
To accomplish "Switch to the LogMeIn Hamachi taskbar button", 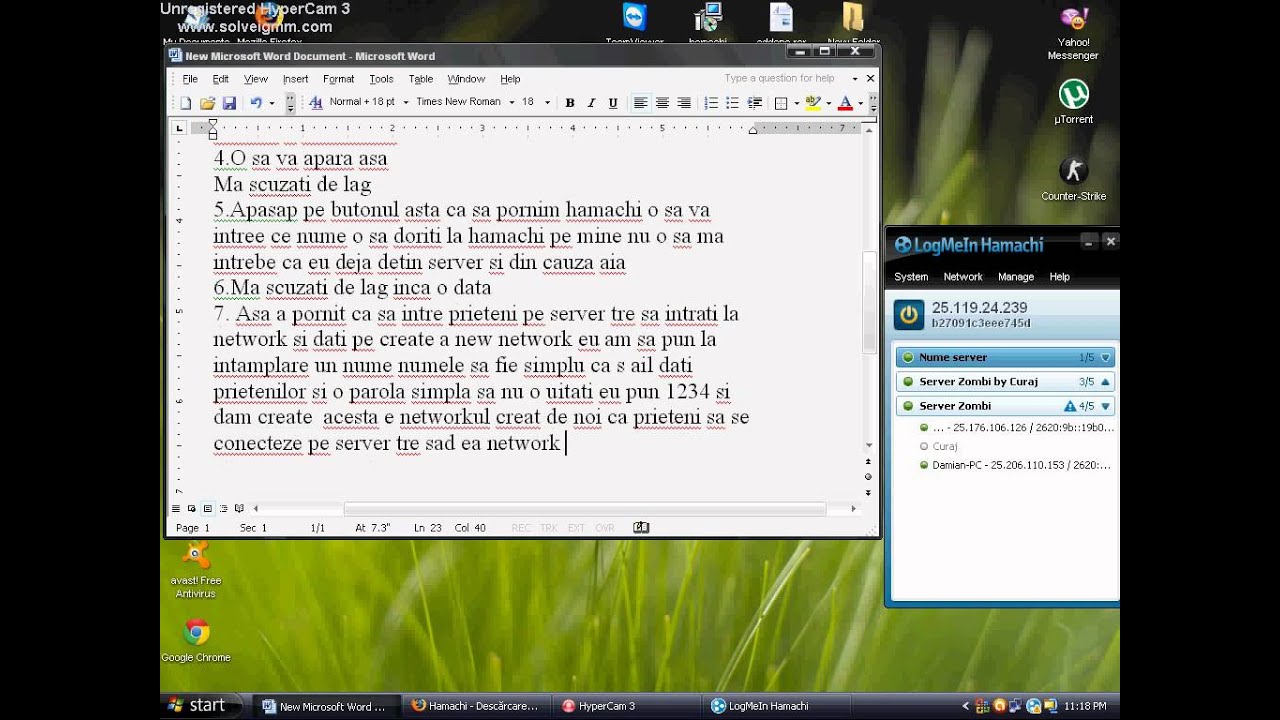I will [x=776, y=706].
